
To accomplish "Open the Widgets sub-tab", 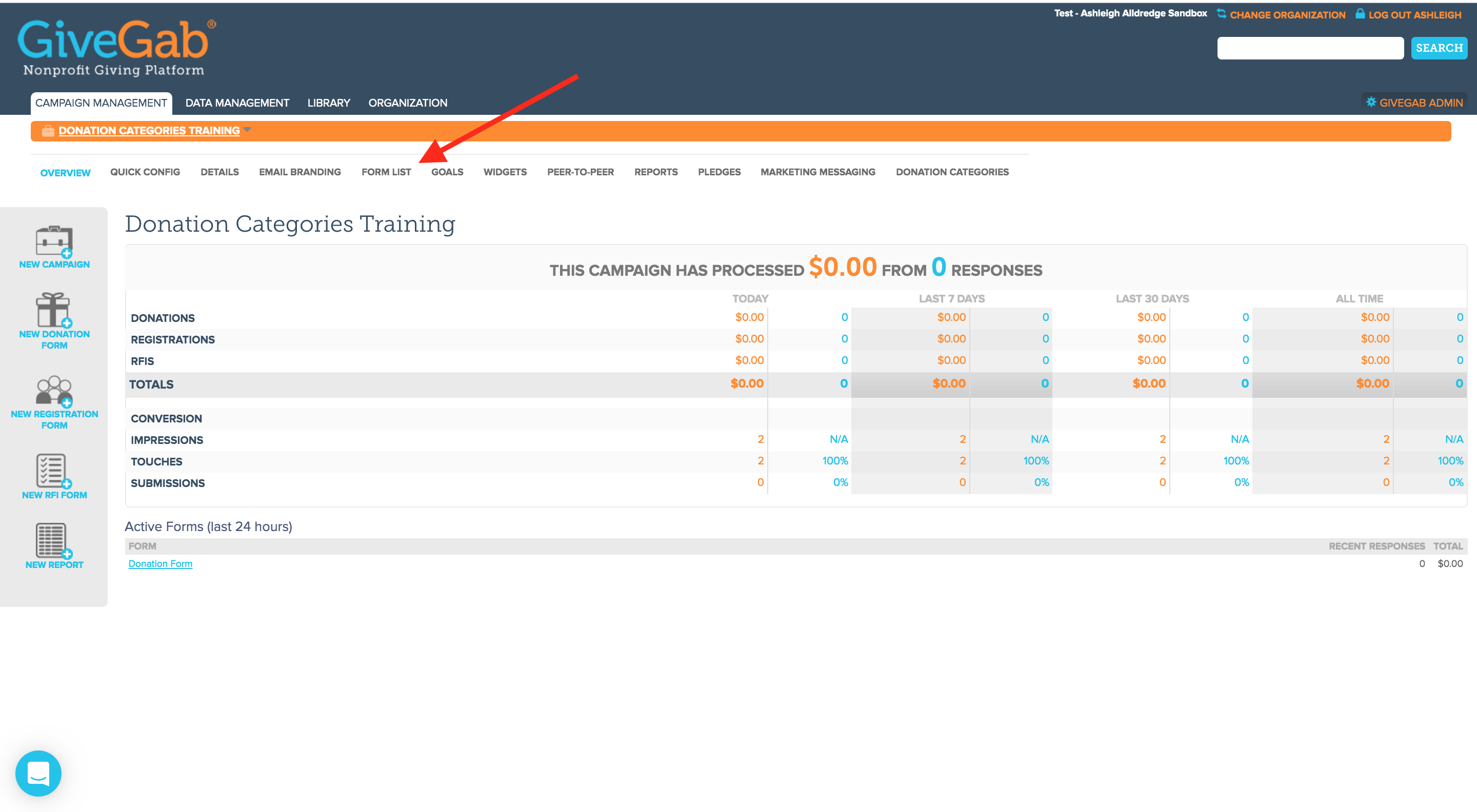I will point(505,172).
